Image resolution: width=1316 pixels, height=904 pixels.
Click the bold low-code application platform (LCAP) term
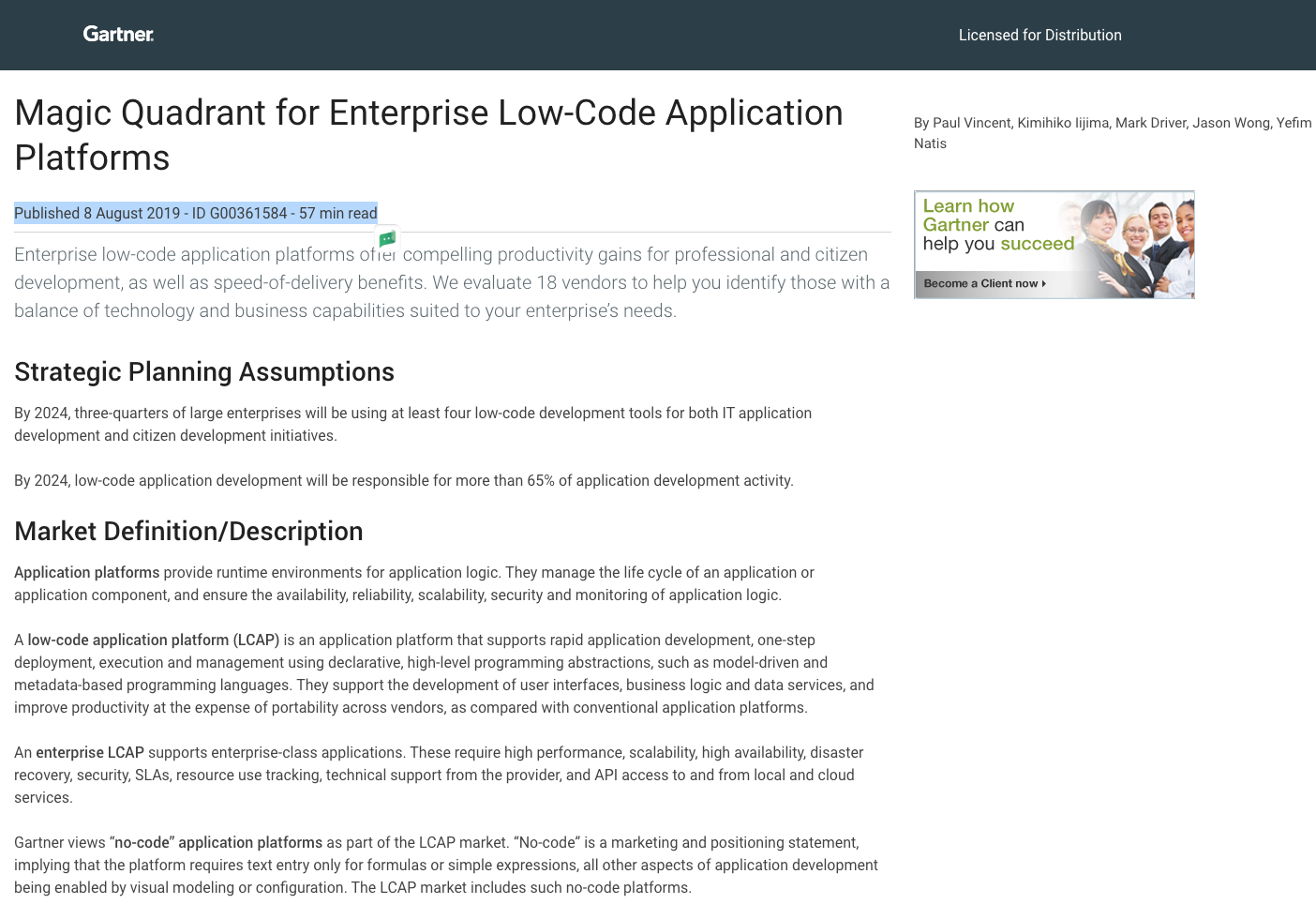pos(154,640)
